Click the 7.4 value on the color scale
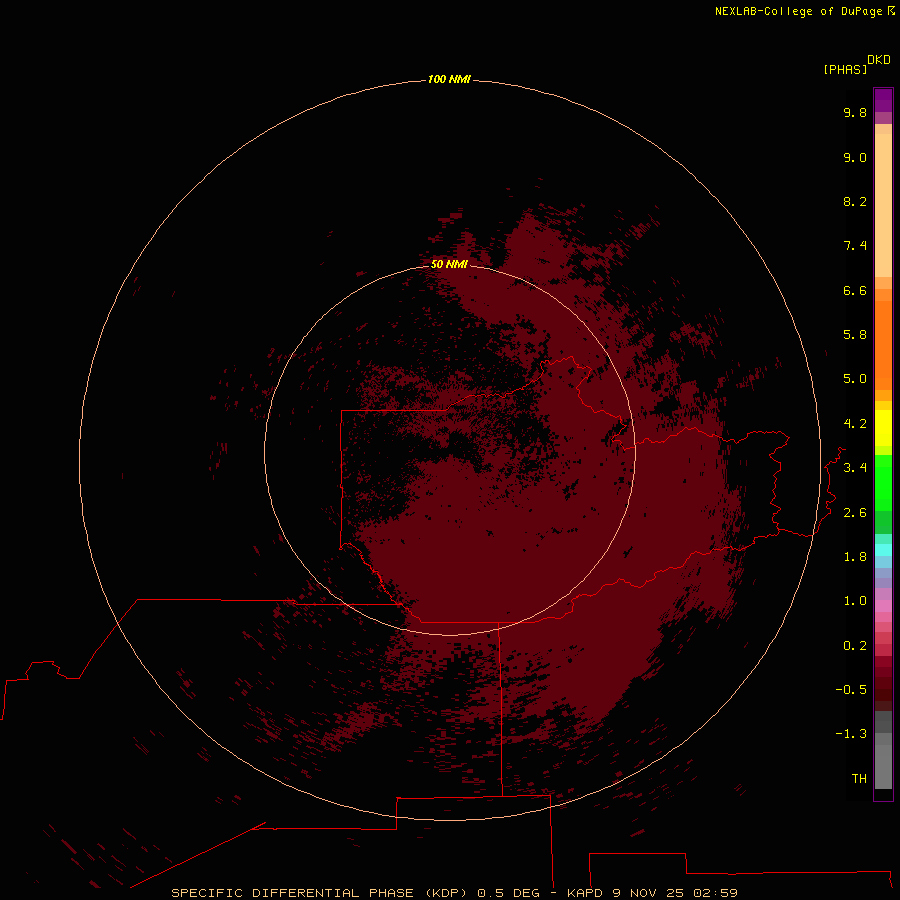This screenshot has width=900, height=900. (855, 246)
